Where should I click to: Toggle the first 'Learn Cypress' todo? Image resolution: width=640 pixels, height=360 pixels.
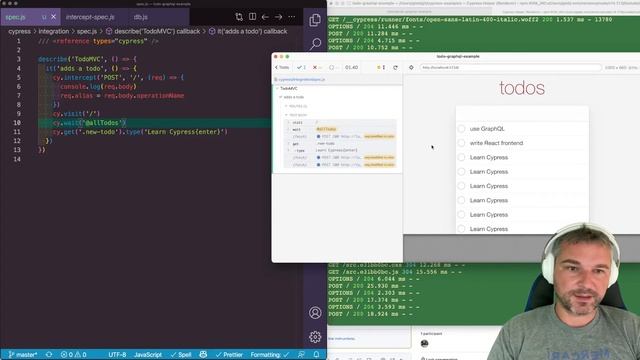[x=461, y=157]
